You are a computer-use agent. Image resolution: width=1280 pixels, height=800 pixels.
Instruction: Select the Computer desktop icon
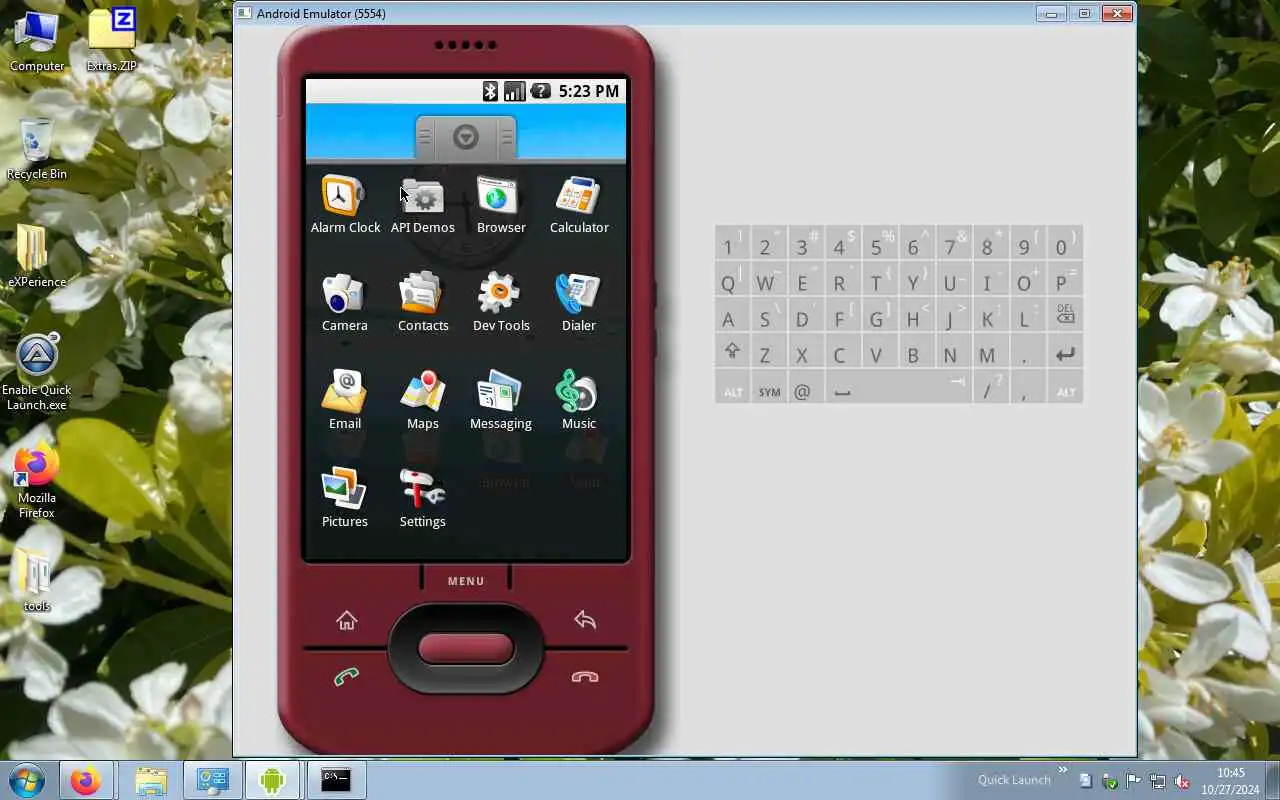(x=37, y=41)
